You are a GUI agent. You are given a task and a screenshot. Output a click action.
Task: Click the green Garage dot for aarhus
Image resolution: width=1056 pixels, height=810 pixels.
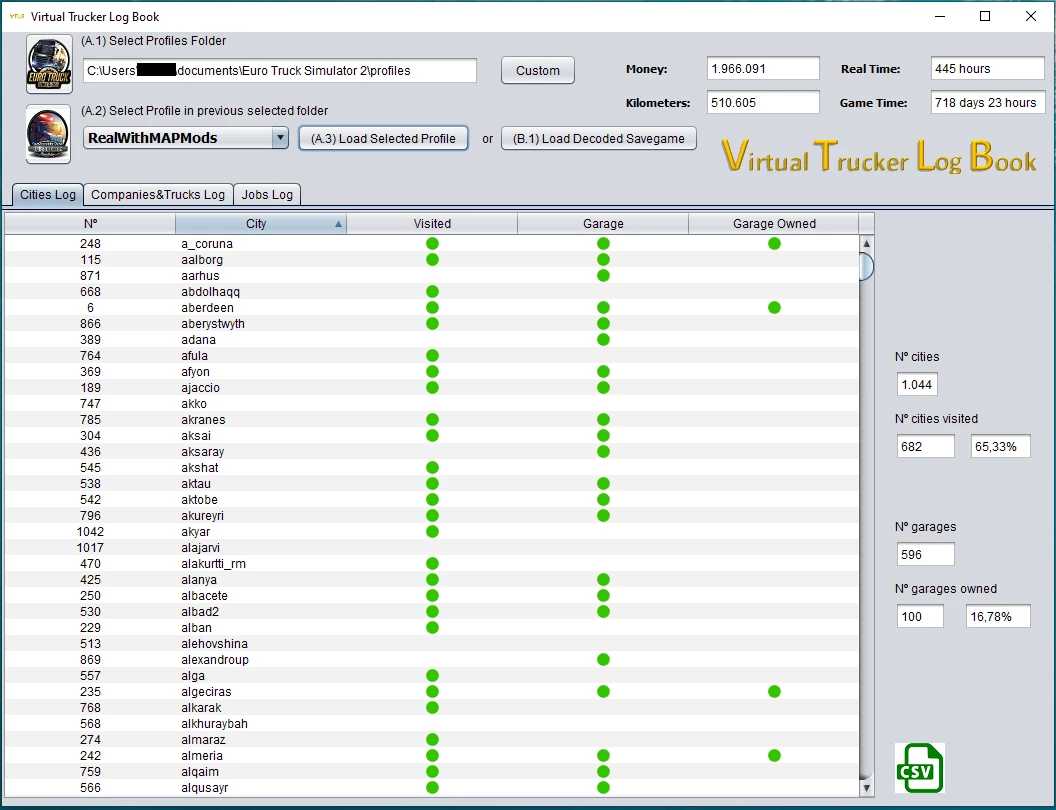pos(603,276)
